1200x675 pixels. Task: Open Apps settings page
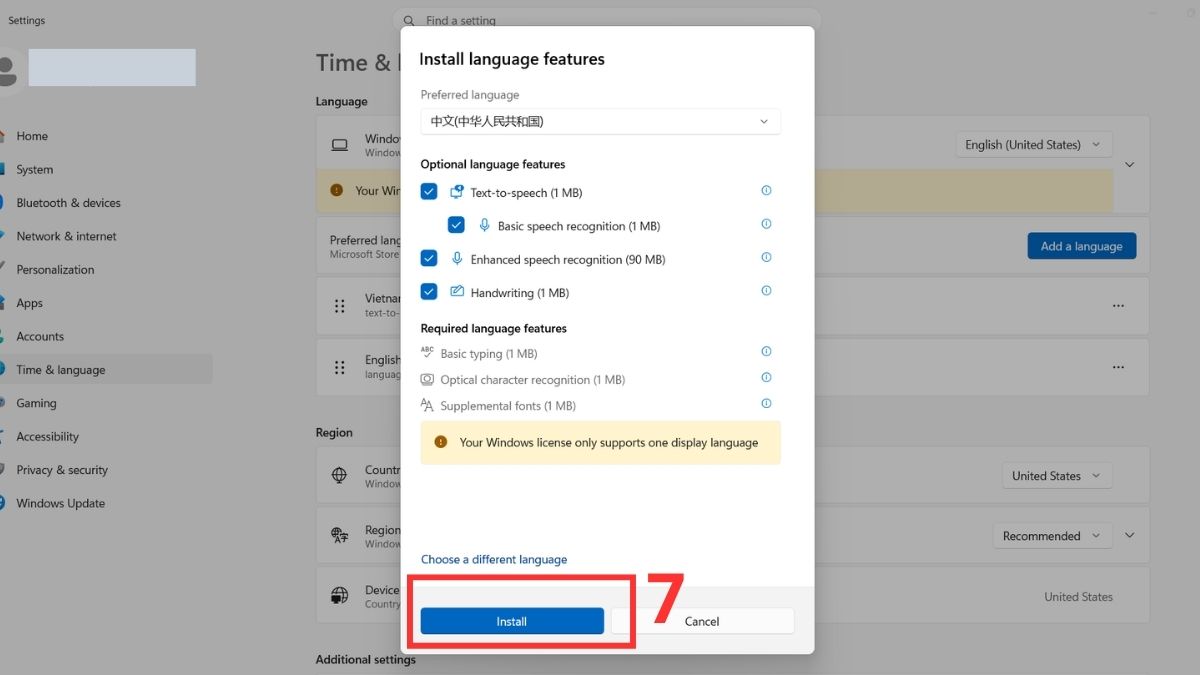(x=29, y=303)
